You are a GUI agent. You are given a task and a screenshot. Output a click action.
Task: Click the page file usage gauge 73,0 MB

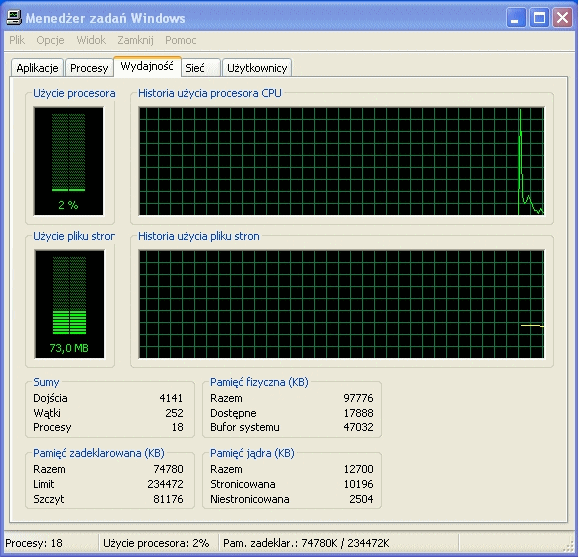69,304
